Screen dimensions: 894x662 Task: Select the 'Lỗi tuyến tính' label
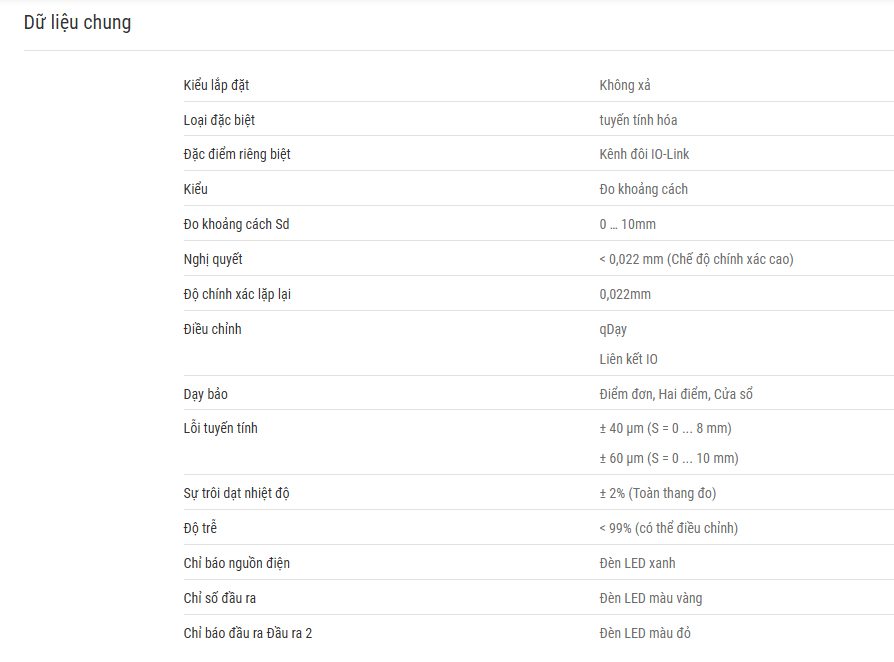coord(220,428)
